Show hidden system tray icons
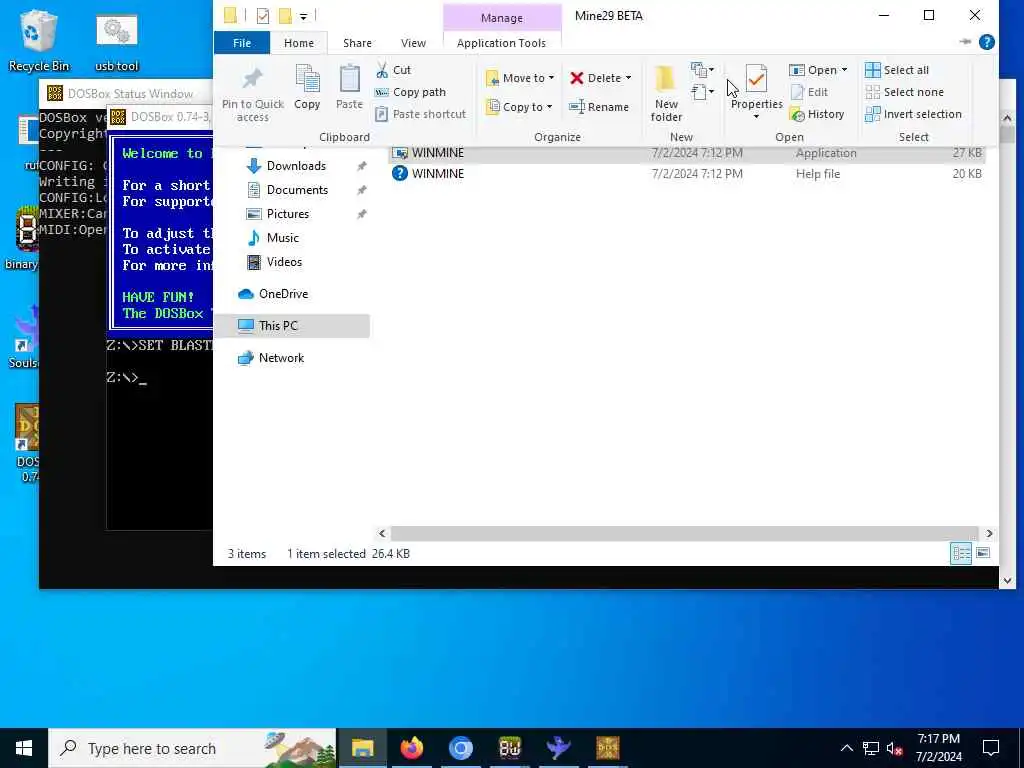 coord(846,748)
